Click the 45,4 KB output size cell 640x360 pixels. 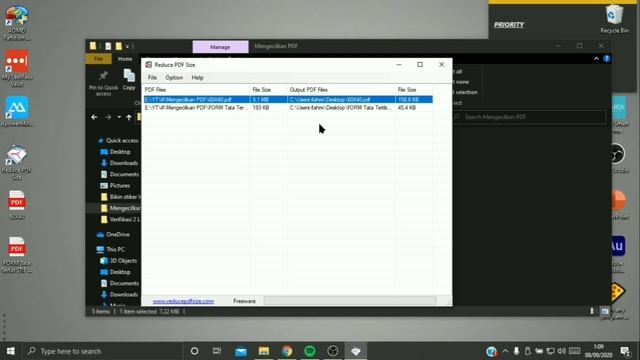pos(407,108)
